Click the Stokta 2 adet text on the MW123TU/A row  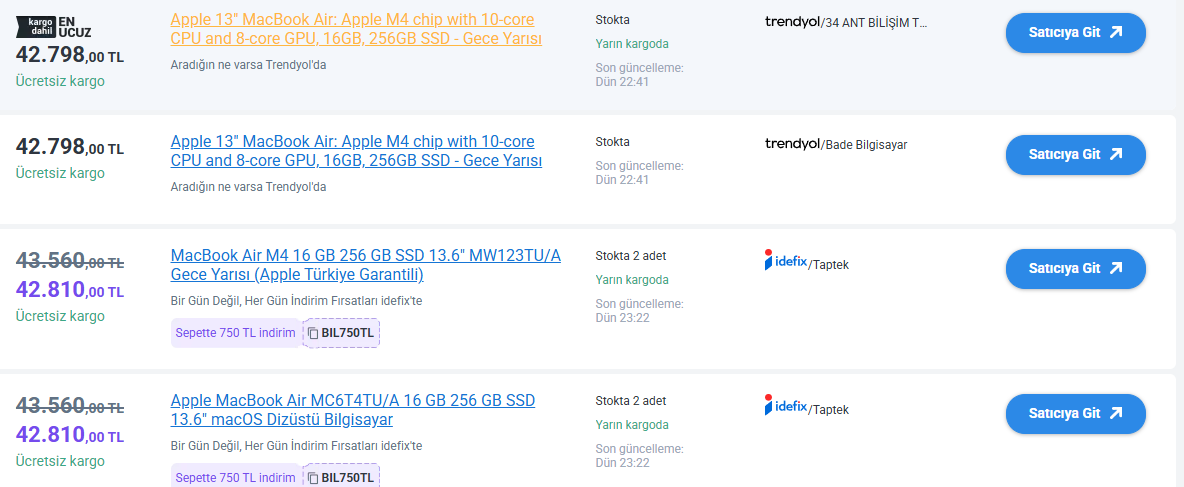631,256
